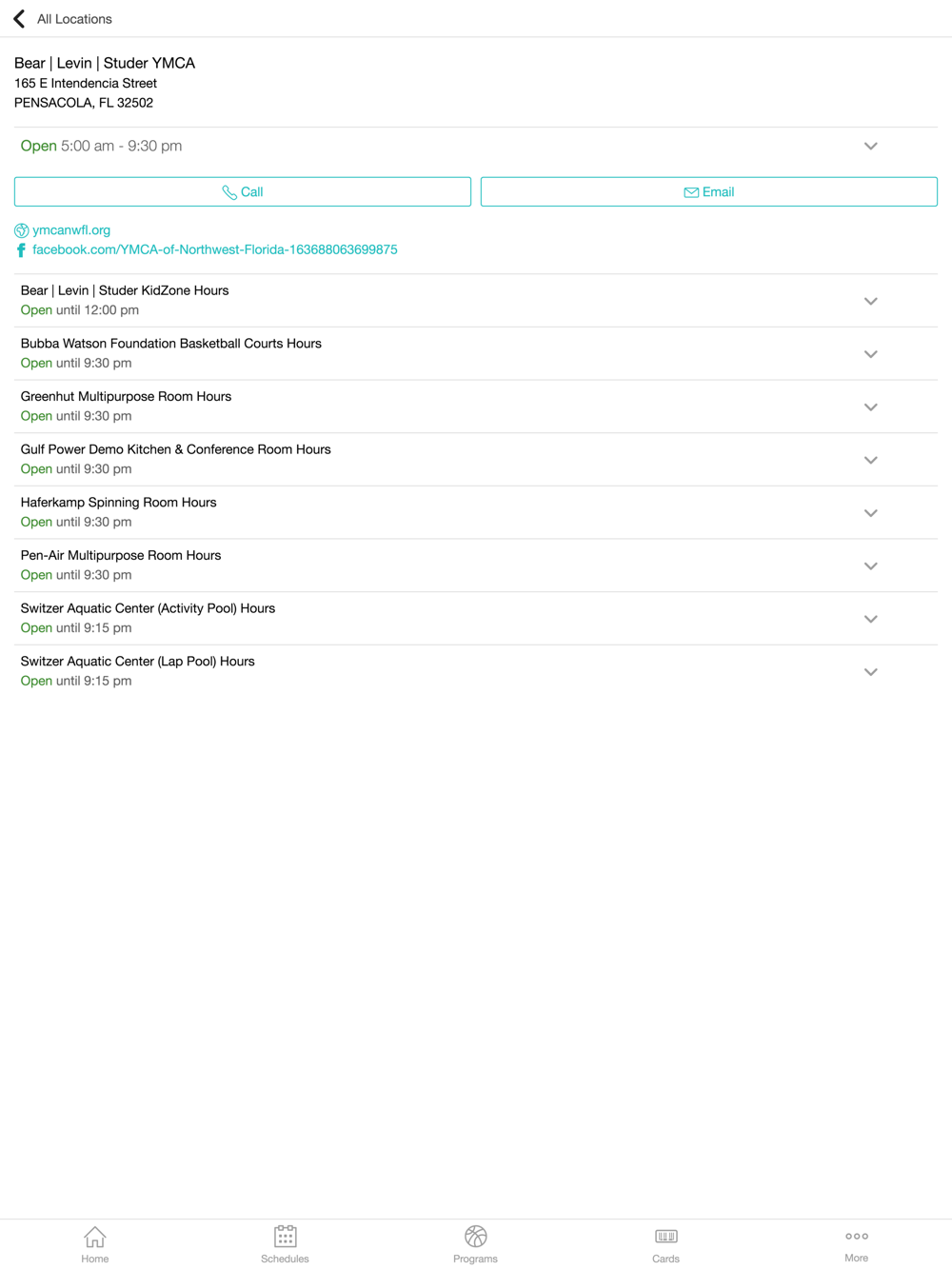The image size is (952, 1270).
Task: Tap the Facebook logo icon
Action: pos(21,250)
